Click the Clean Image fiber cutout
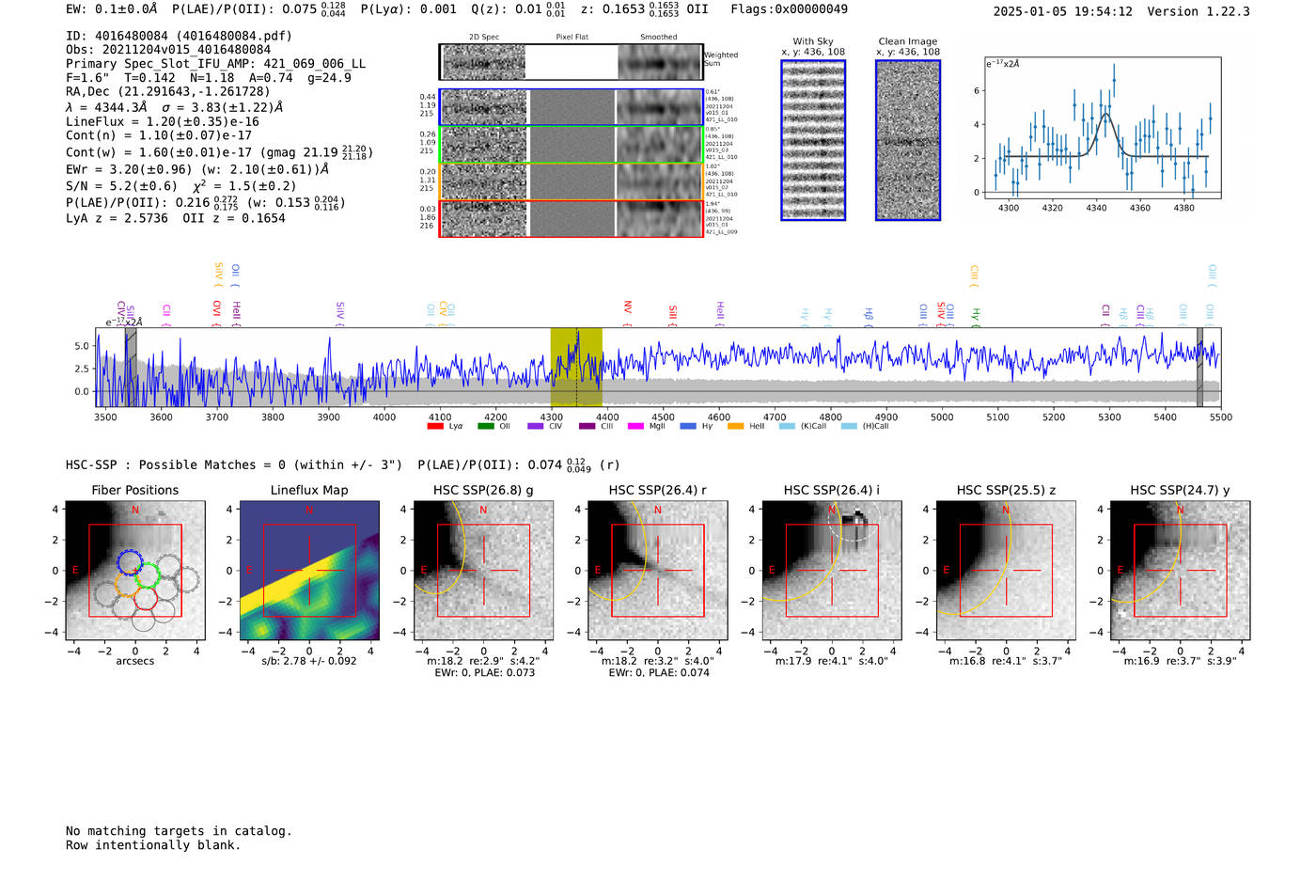The width and height of the screenshot is (1316, 896). coord(908,140)
